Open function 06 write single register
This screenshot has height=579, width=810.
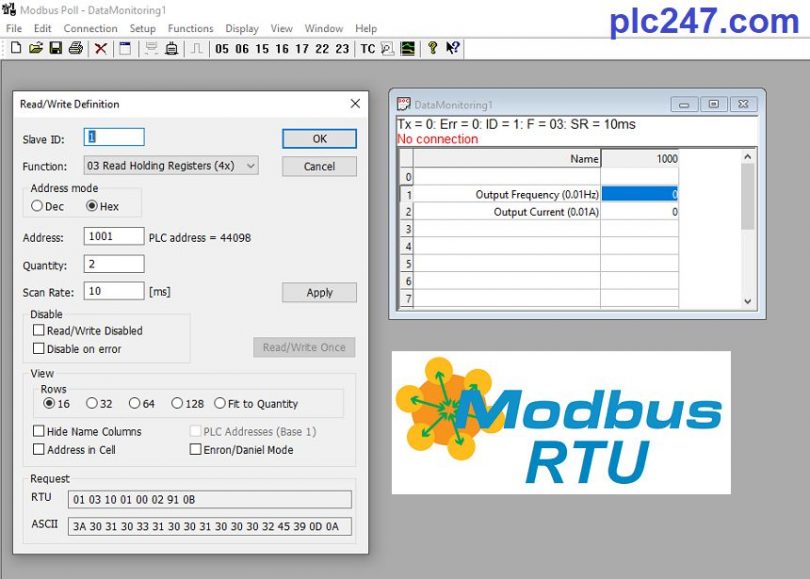point(242,49)
